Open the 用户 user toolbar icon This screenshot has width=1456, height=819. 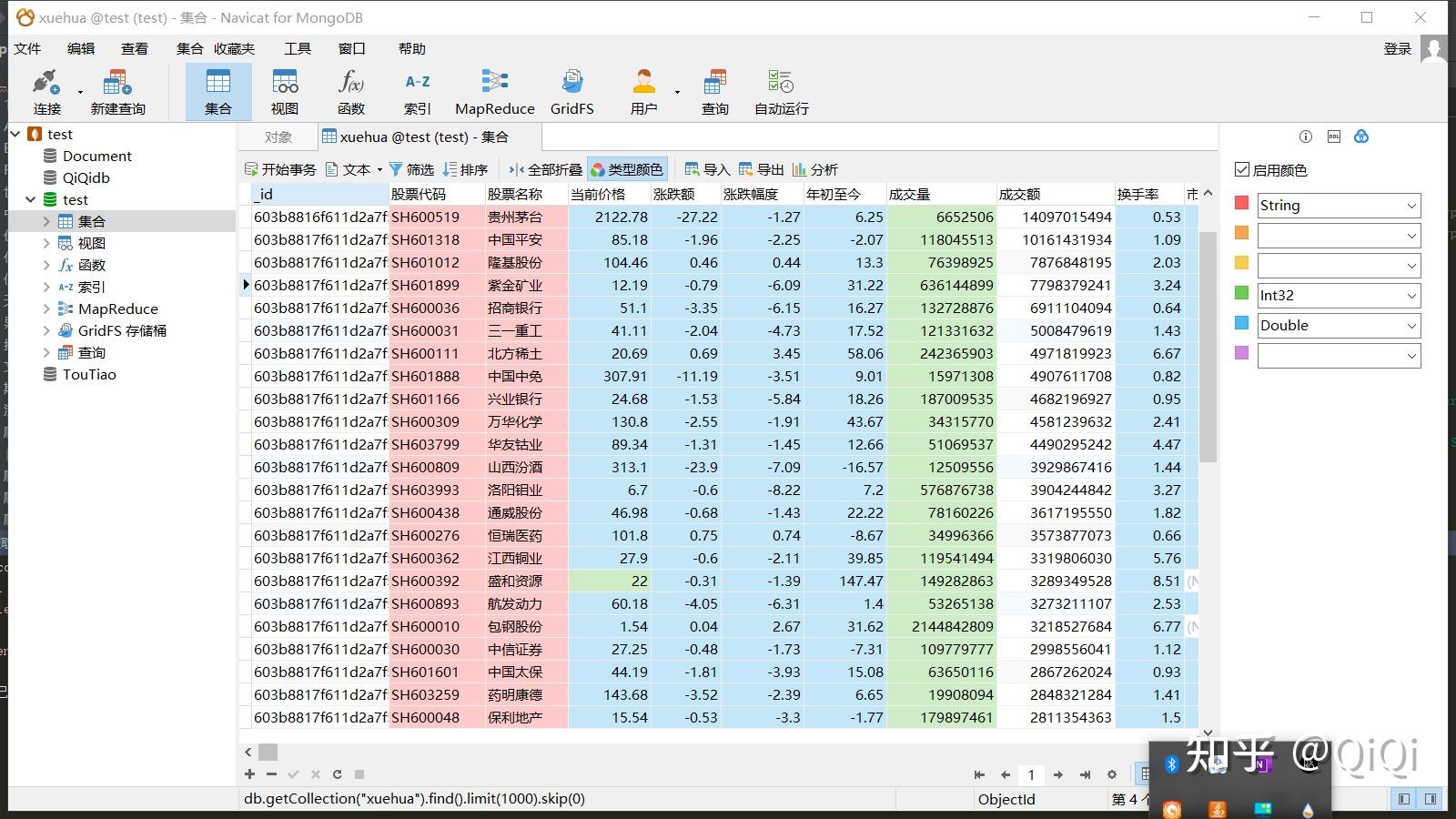(643, 92)
